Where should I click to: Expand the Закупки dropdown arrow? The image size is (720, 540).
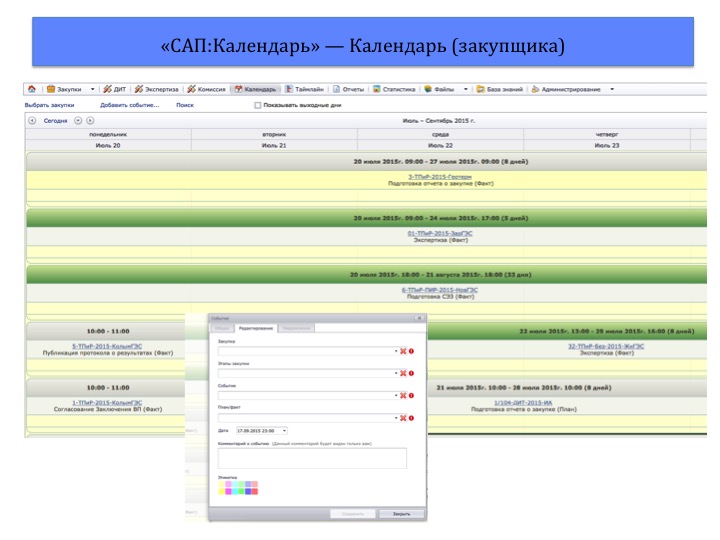92,89
